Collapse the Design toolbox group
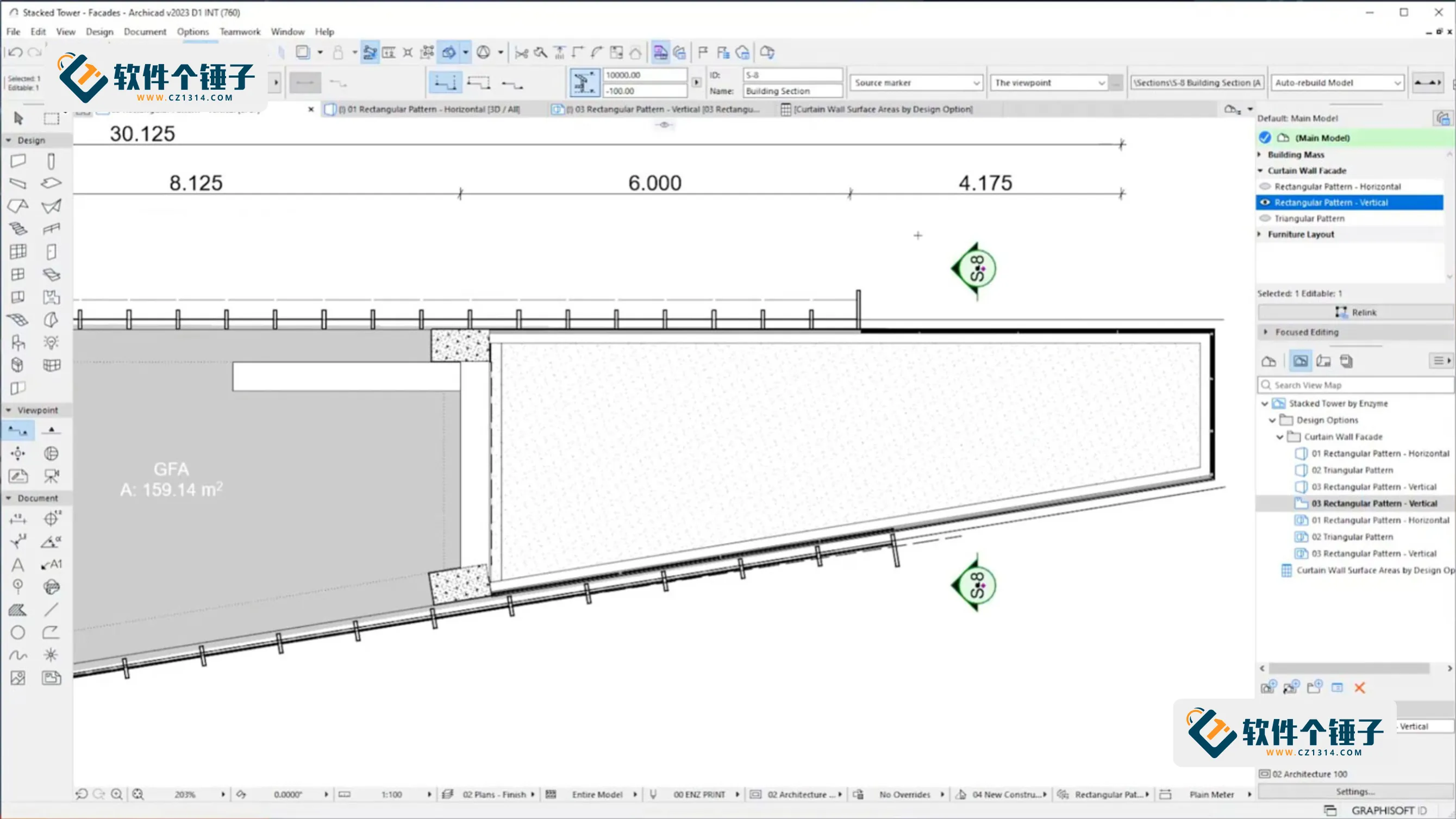Viewport: 1456px width, 819px height. coord(9,140)
